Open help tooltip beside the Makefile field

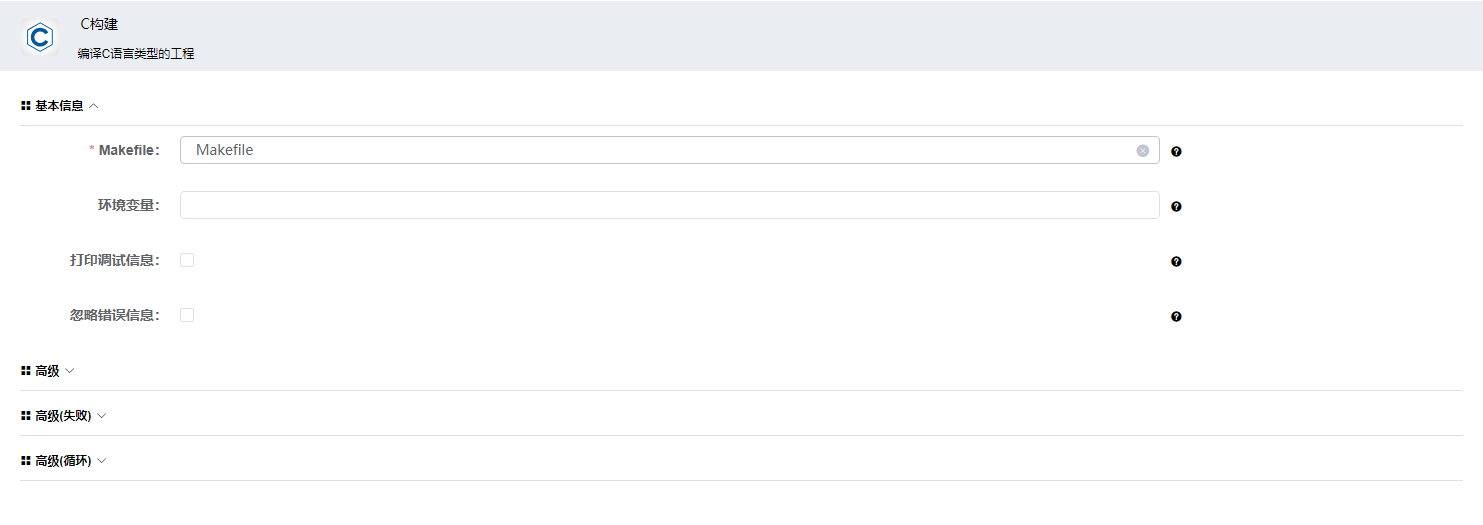(x=1176, y=152)
